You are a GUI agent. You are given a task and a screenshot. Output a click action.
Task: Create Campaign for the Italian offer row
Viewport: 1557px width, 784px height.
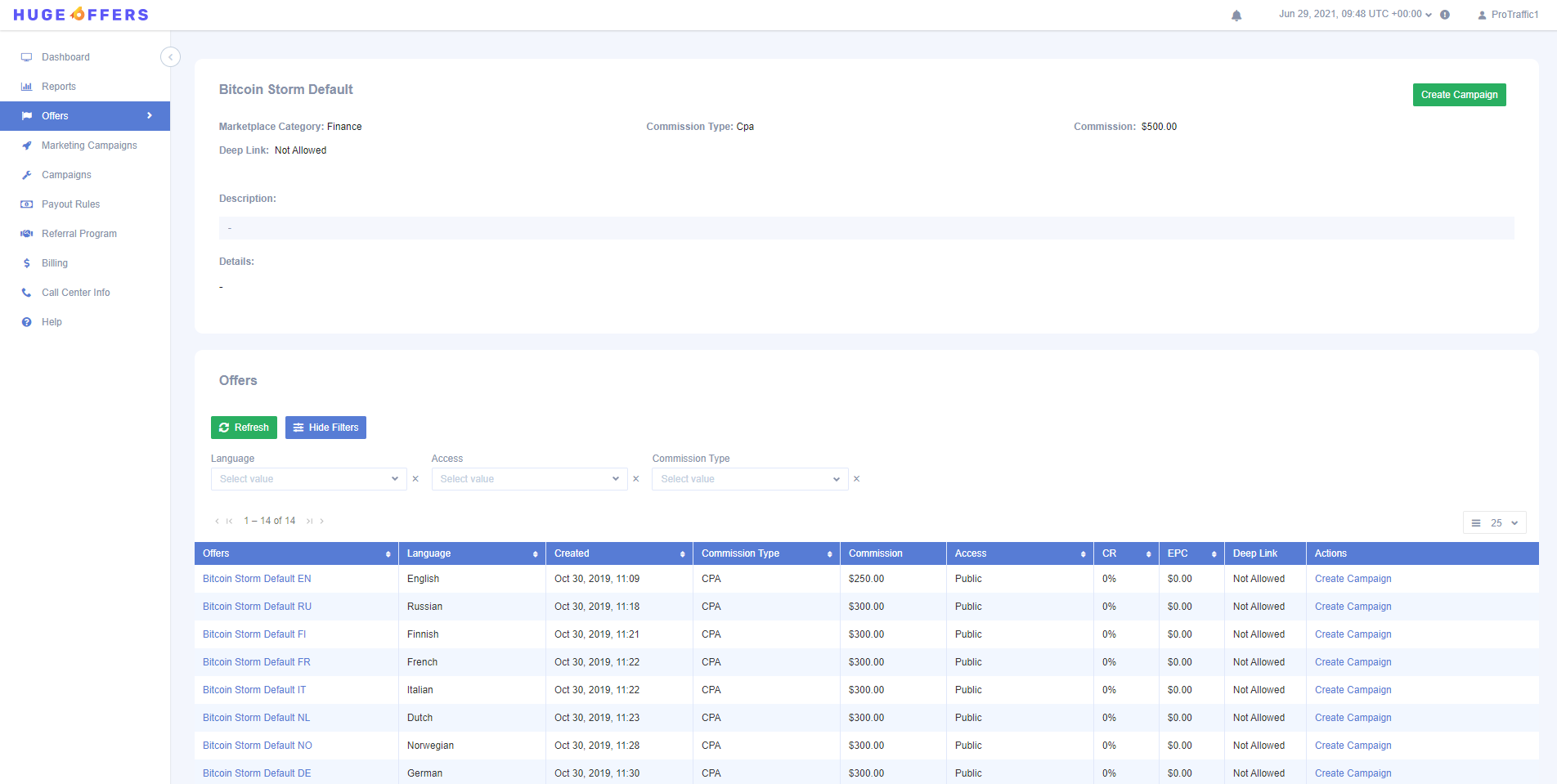point(1353,690)
